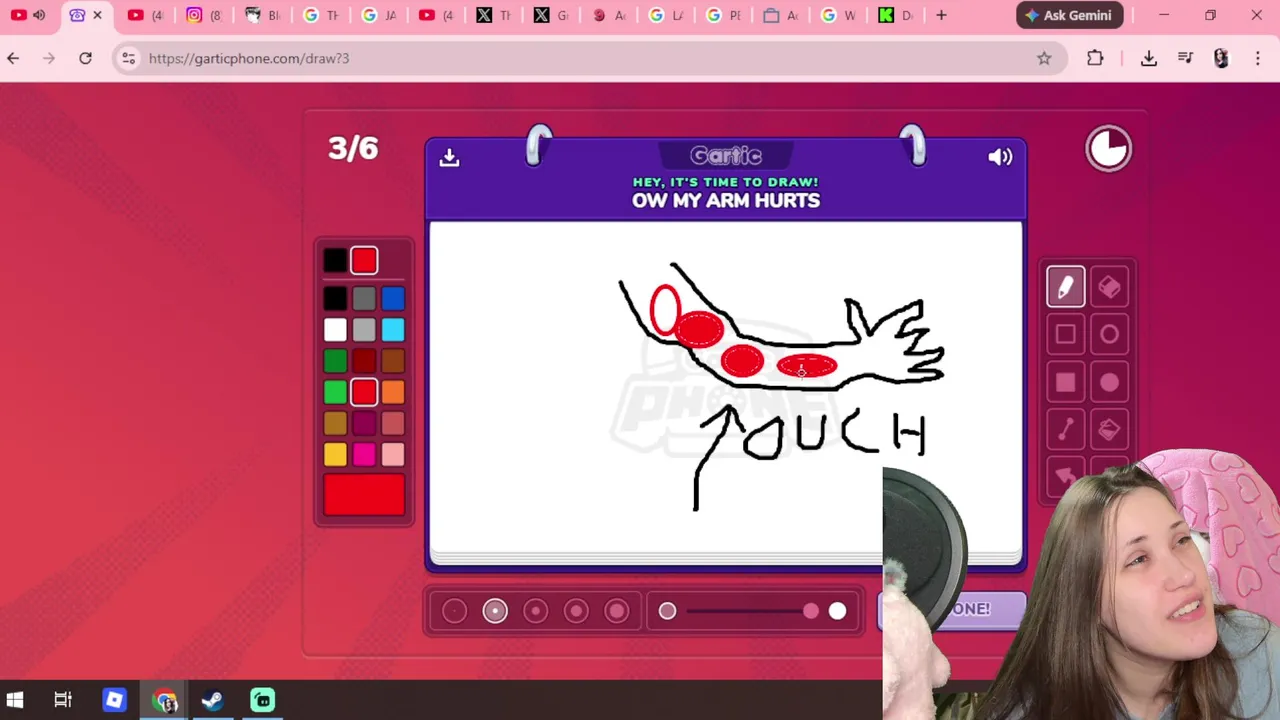This screenshot has width=1280, height=720.
Task: View site information icon beside the URL
Action: [x=128, y=58]
